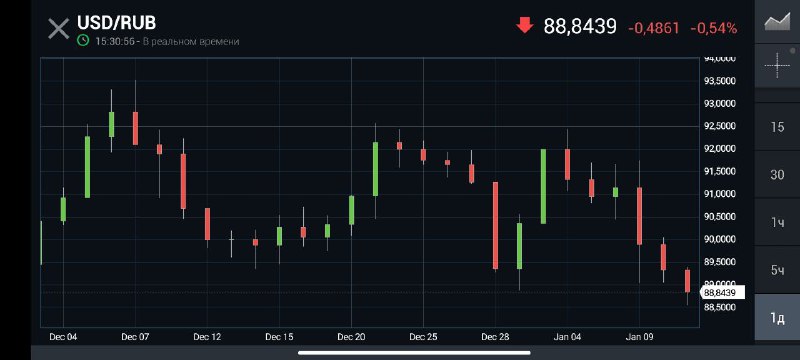The height and width of the screenshot is (360, 800).
Task: Select the Jan 04 date marker
Action: [x=567, y=337]
